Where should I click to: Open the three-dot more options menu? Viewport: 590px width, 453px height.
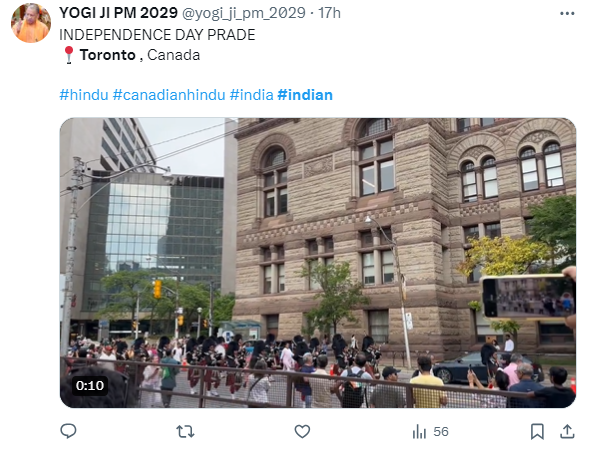567,14
